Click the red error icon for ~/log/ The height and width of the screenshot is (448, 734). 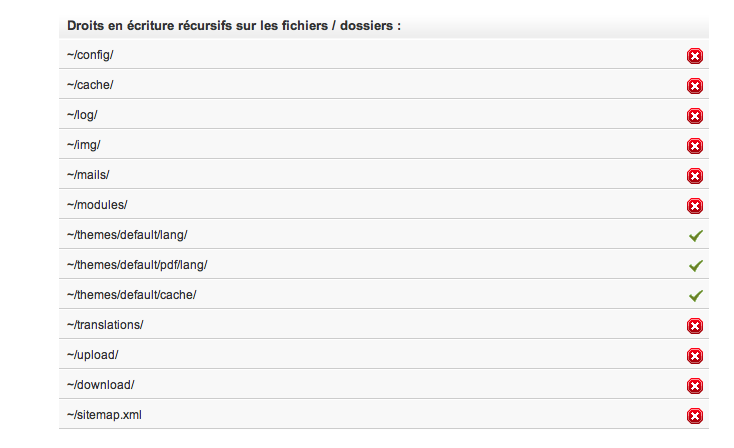695,116
